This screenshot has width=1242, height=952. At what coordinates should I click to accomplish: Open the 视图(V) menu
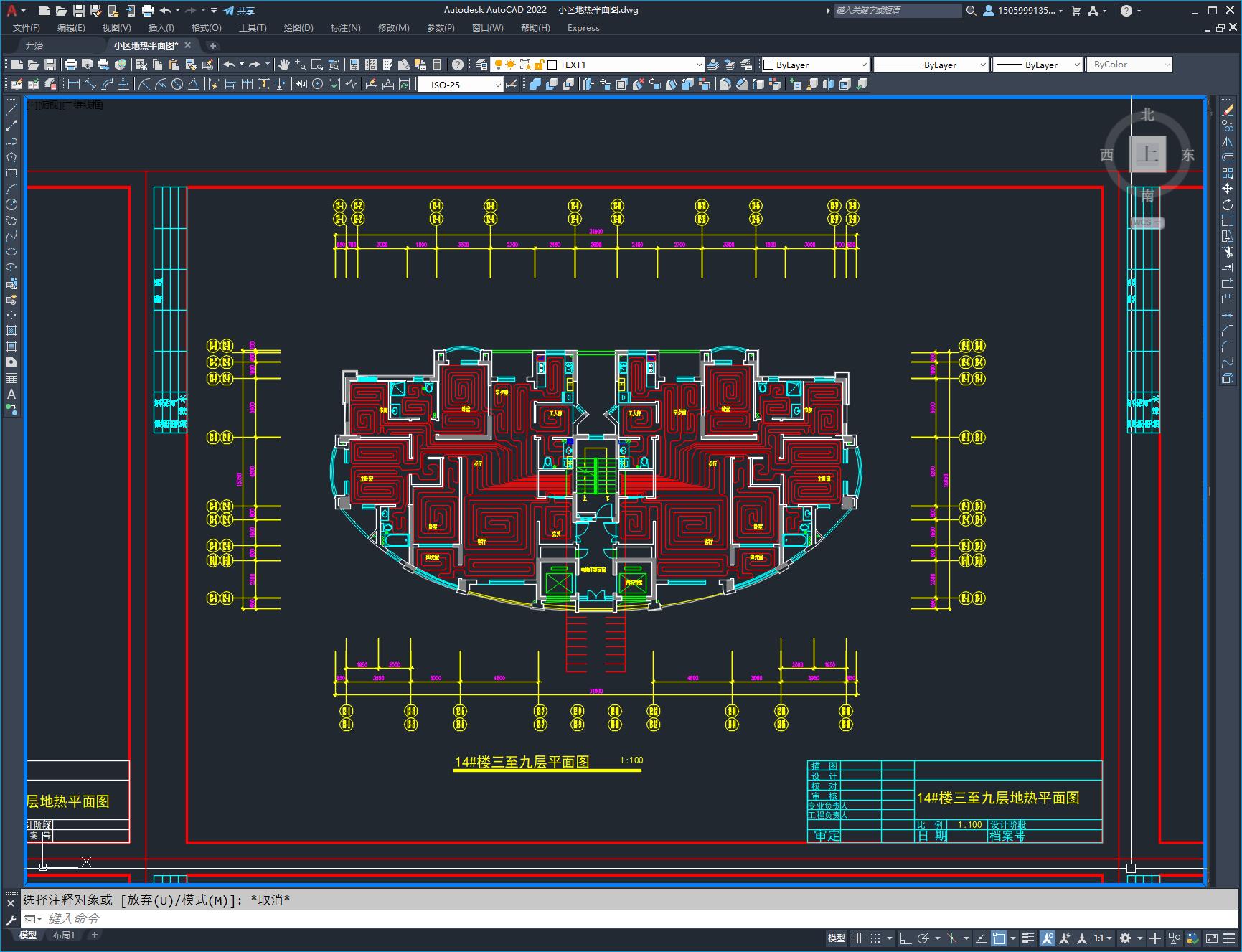tap(116, 27)
